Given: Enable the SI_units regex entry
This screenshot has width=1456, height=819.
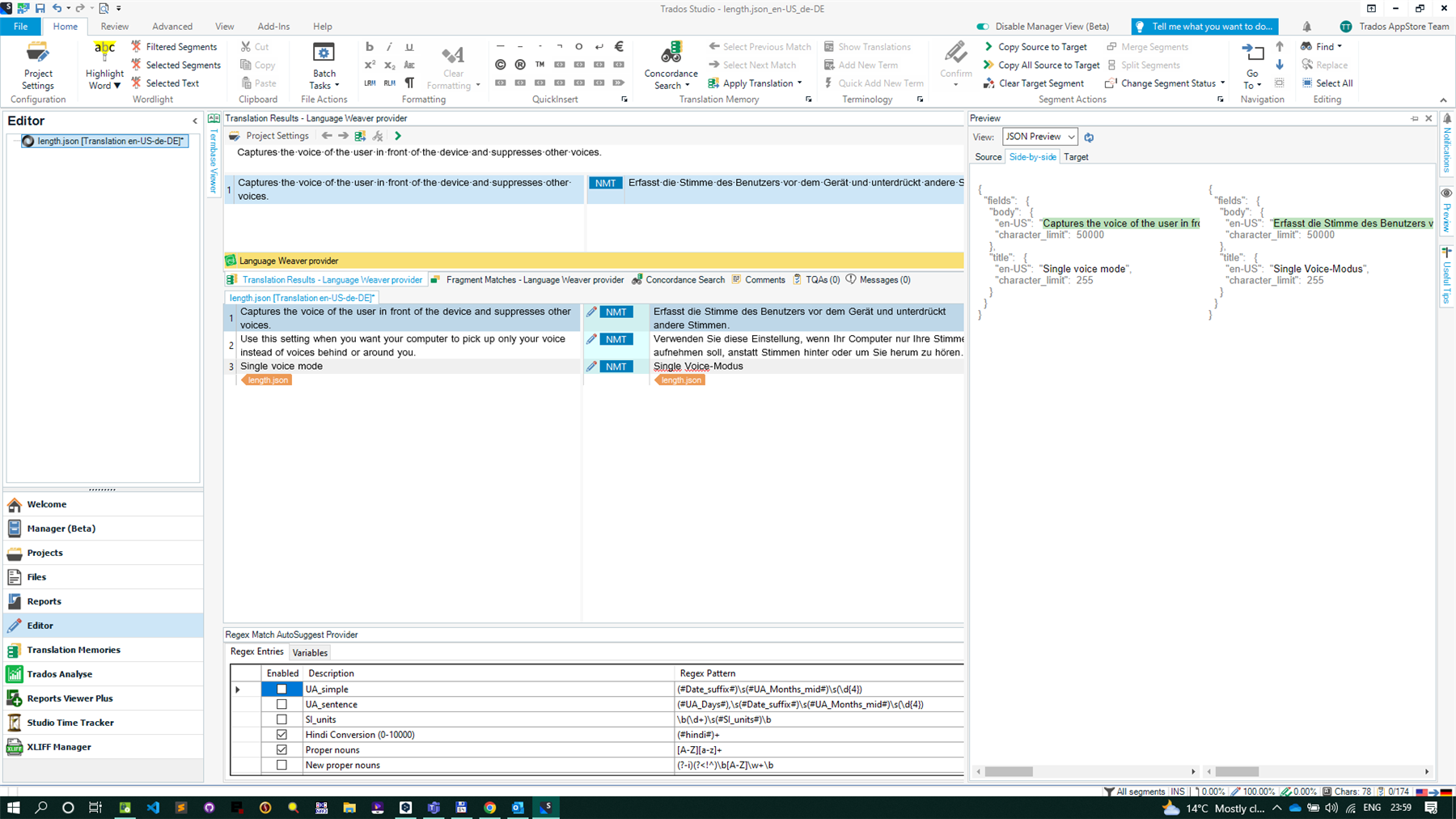Looking at the screenshot, I should coord(281,719).
